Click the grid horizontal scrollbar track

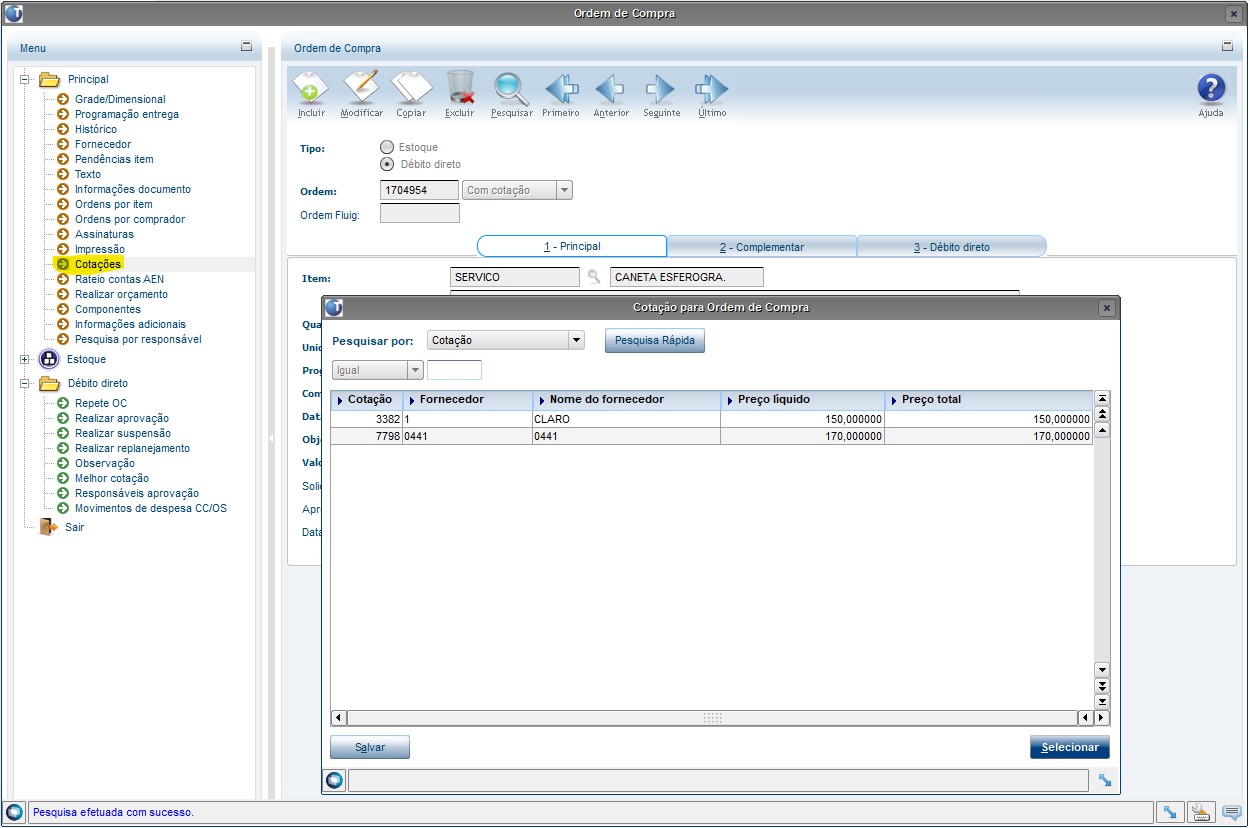tap(712, 718)
